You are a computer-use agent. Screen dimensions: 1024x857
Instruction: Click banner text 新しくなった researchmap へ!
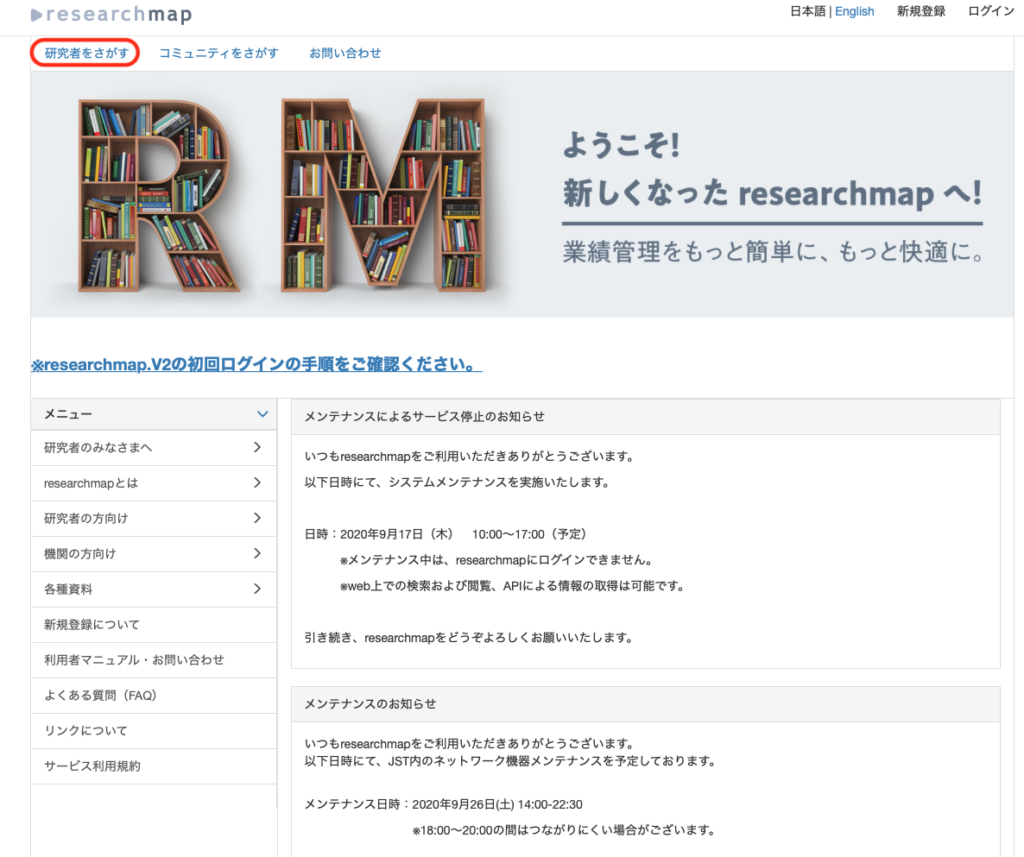[x=773, y=193]
